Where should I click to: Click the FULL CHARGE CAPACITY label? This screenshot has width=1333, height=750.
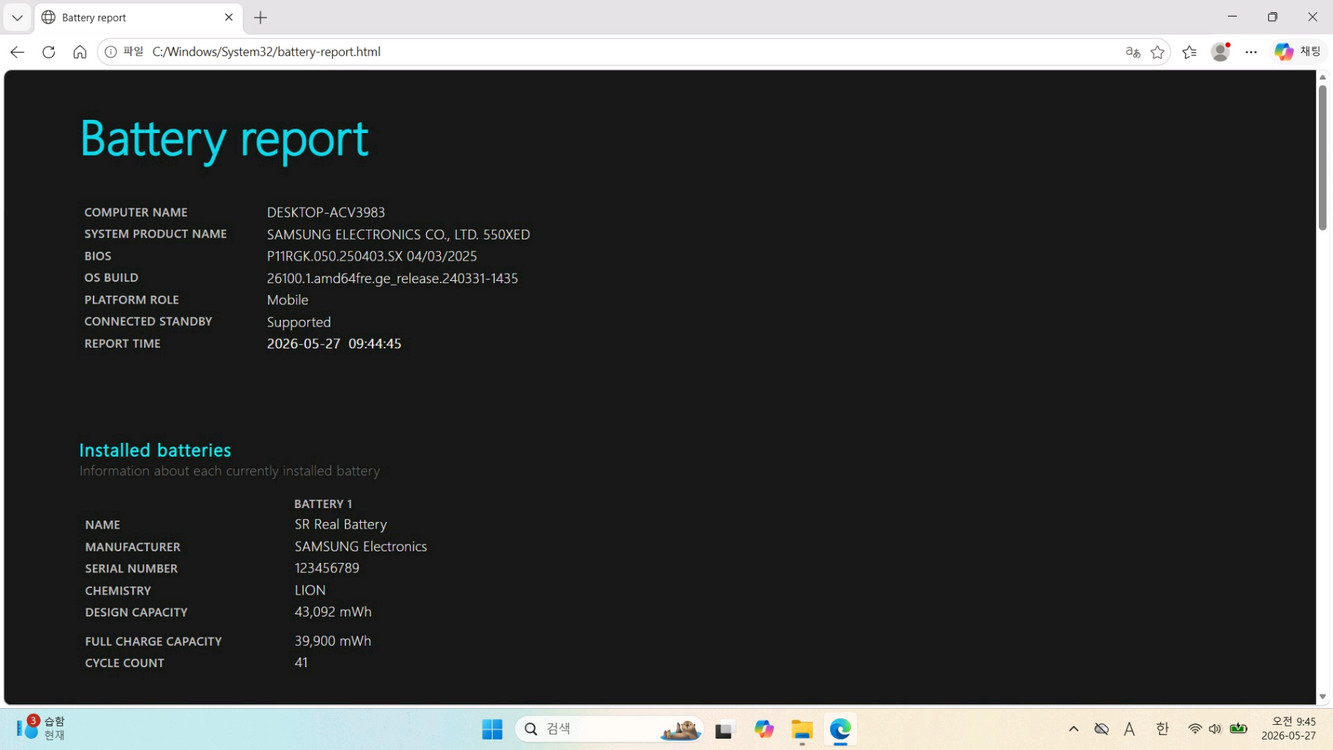(x=153, y=641)
